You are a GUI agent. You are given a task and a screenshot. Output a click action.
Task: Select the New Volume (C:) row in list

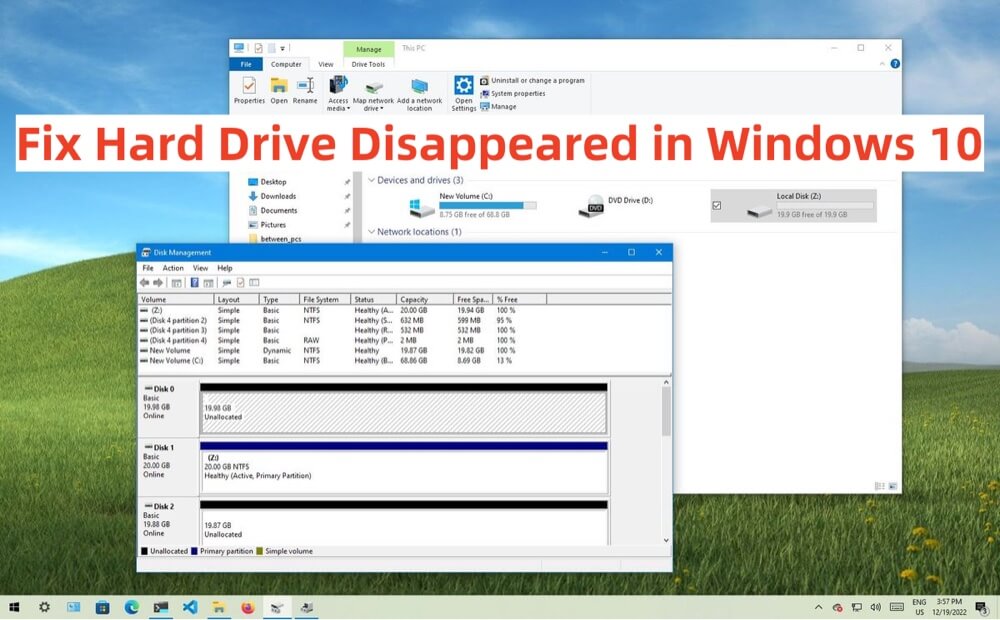(404, 360)
